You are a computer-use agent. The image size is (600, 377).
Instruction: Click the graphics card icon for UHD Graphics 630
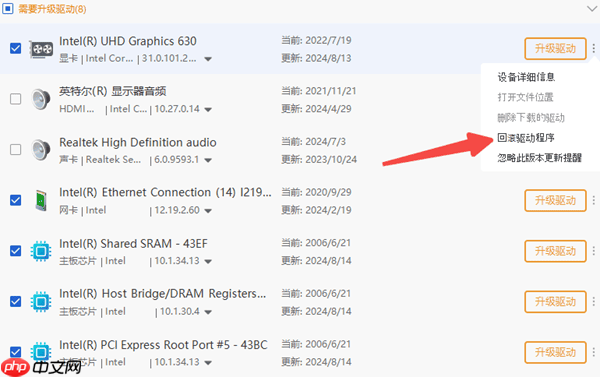(41, 49)
